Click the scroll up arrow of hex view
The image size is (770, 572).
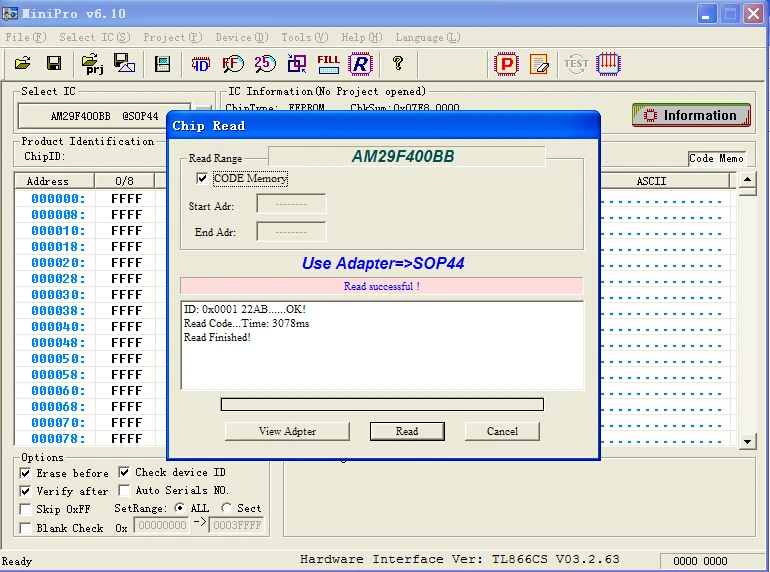pos(747,180)
